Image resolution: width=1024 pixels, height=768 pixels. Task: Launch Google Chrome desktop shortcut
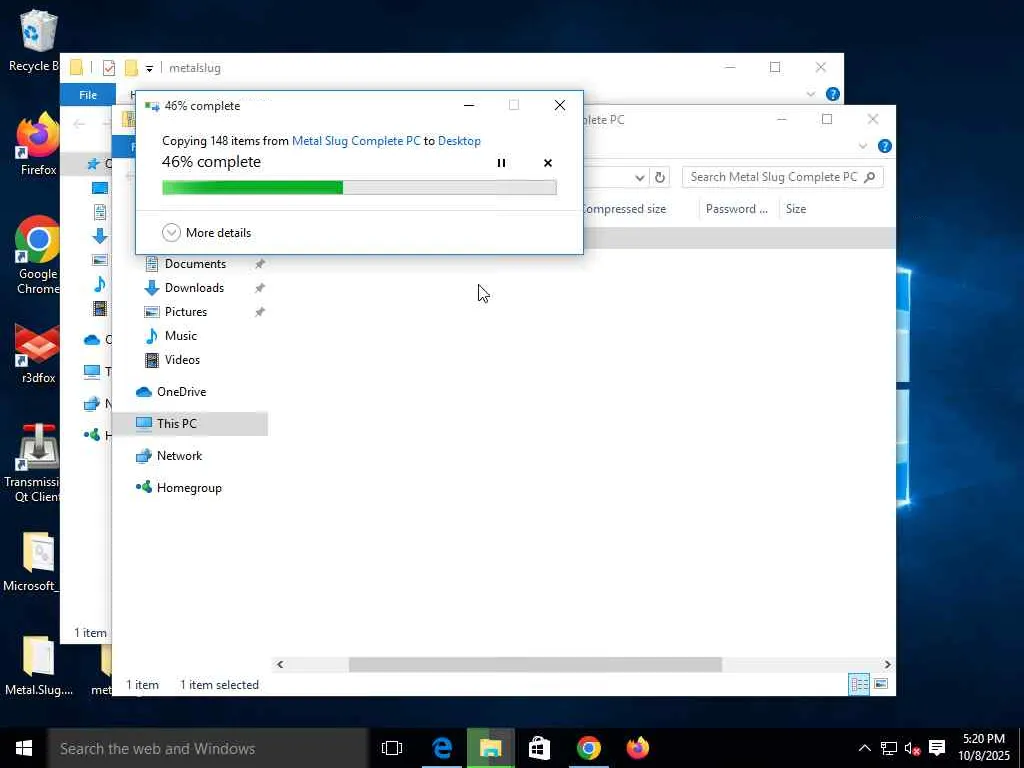[37, 256]
